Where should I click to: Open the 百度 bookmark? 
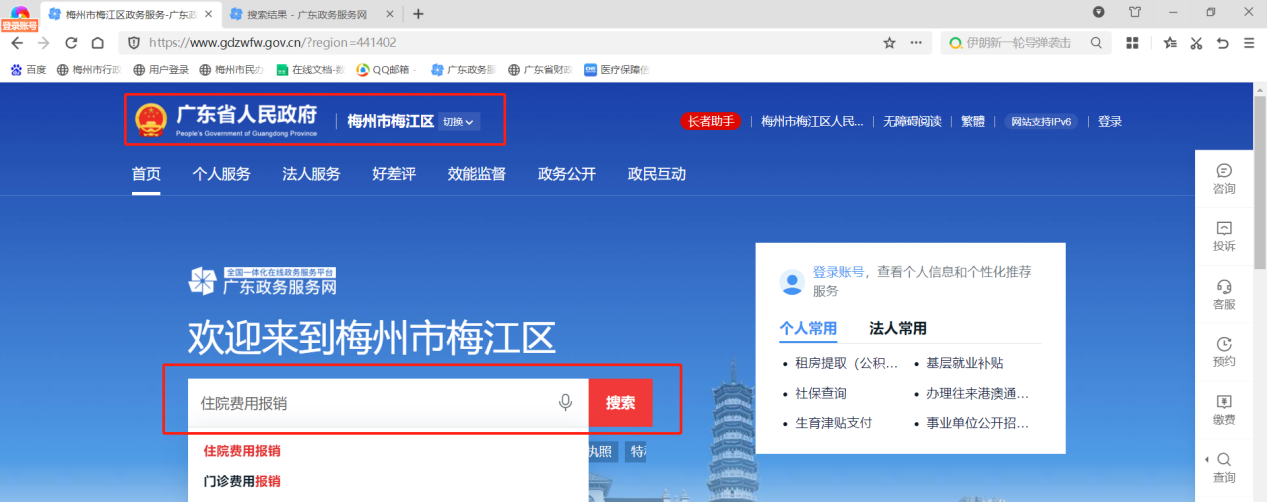click(x=28, y=70)
